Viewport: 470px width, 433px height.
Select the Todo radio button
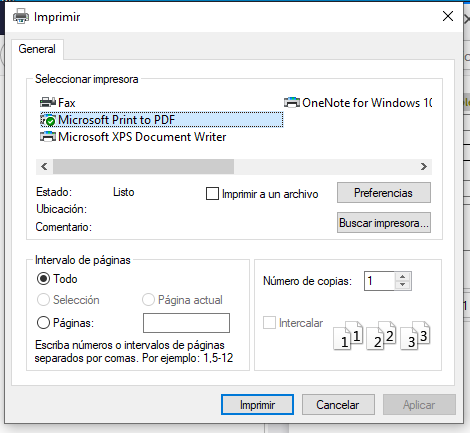pyautogui.click(x=43, y=279)
